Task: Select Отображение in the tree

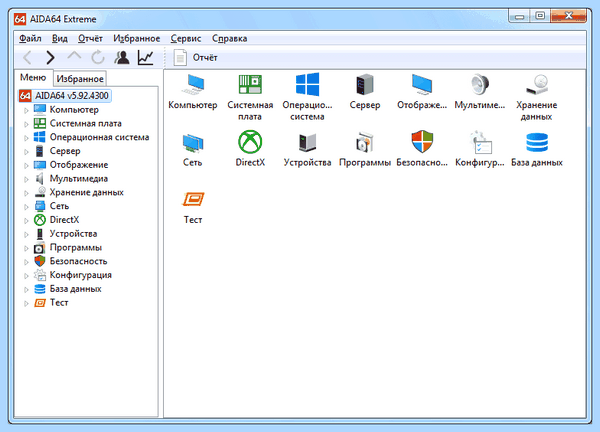Action: pyautogui.click(x=79, y=165)
